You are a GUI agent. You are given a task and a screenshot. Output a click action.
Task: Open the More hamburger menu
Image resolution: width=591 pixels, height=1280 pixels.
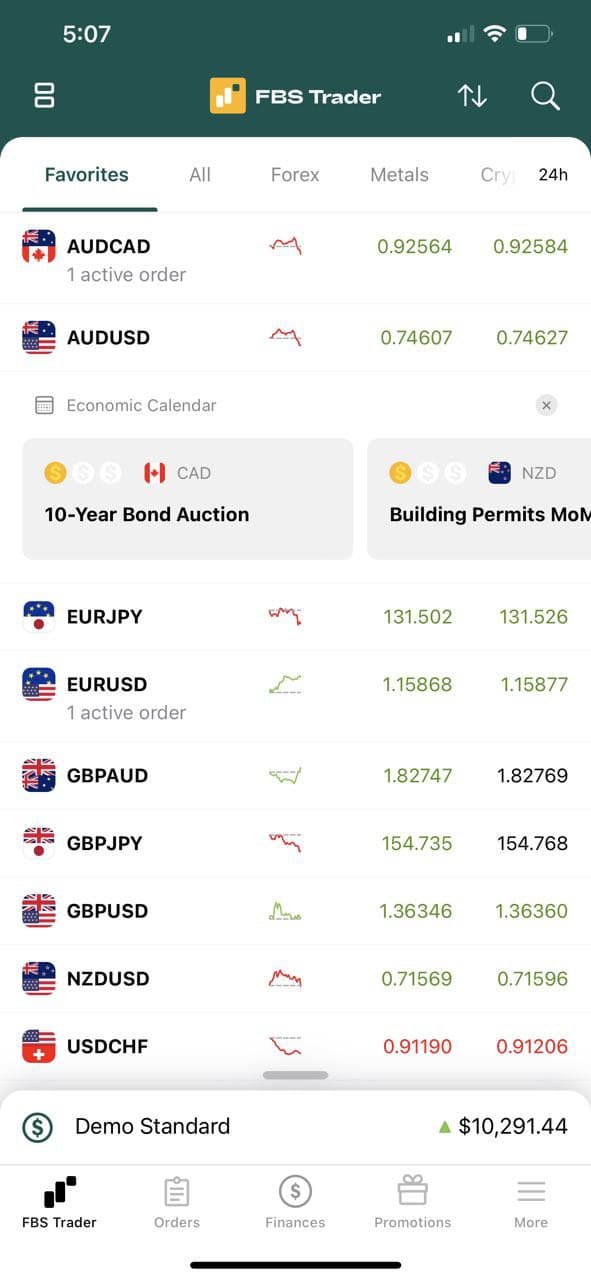coord(530,1191)
